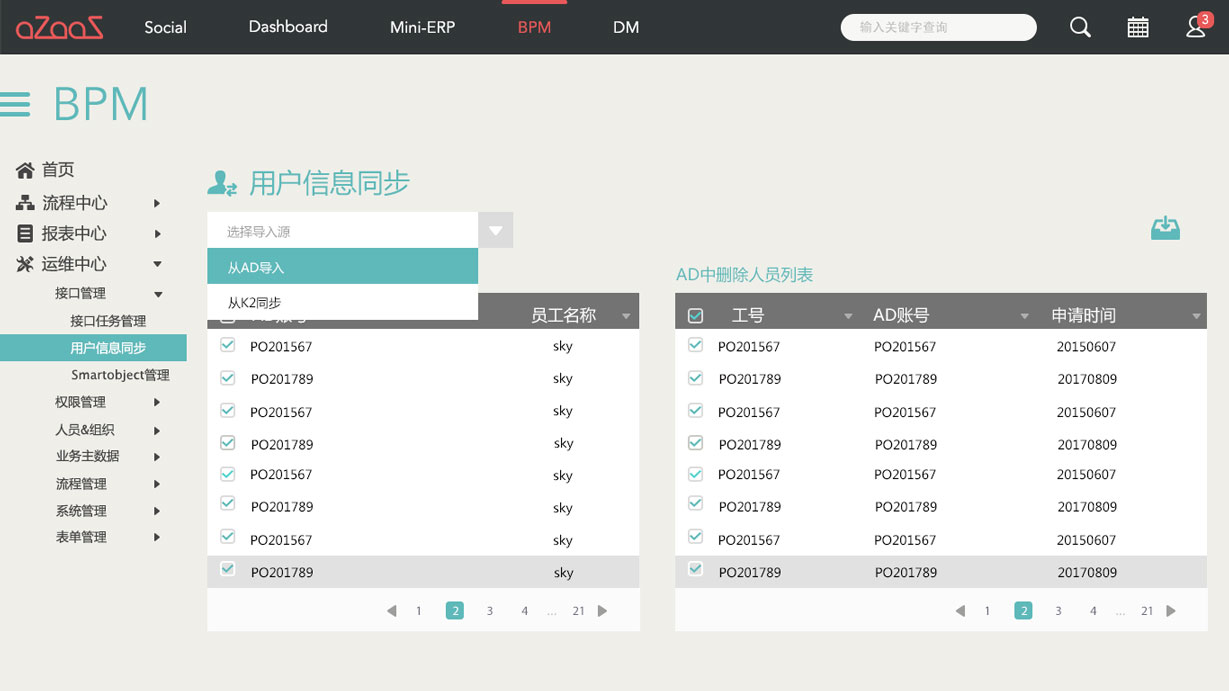Switch to BPM tab
Screen dimensions: 1229x691
534,27
